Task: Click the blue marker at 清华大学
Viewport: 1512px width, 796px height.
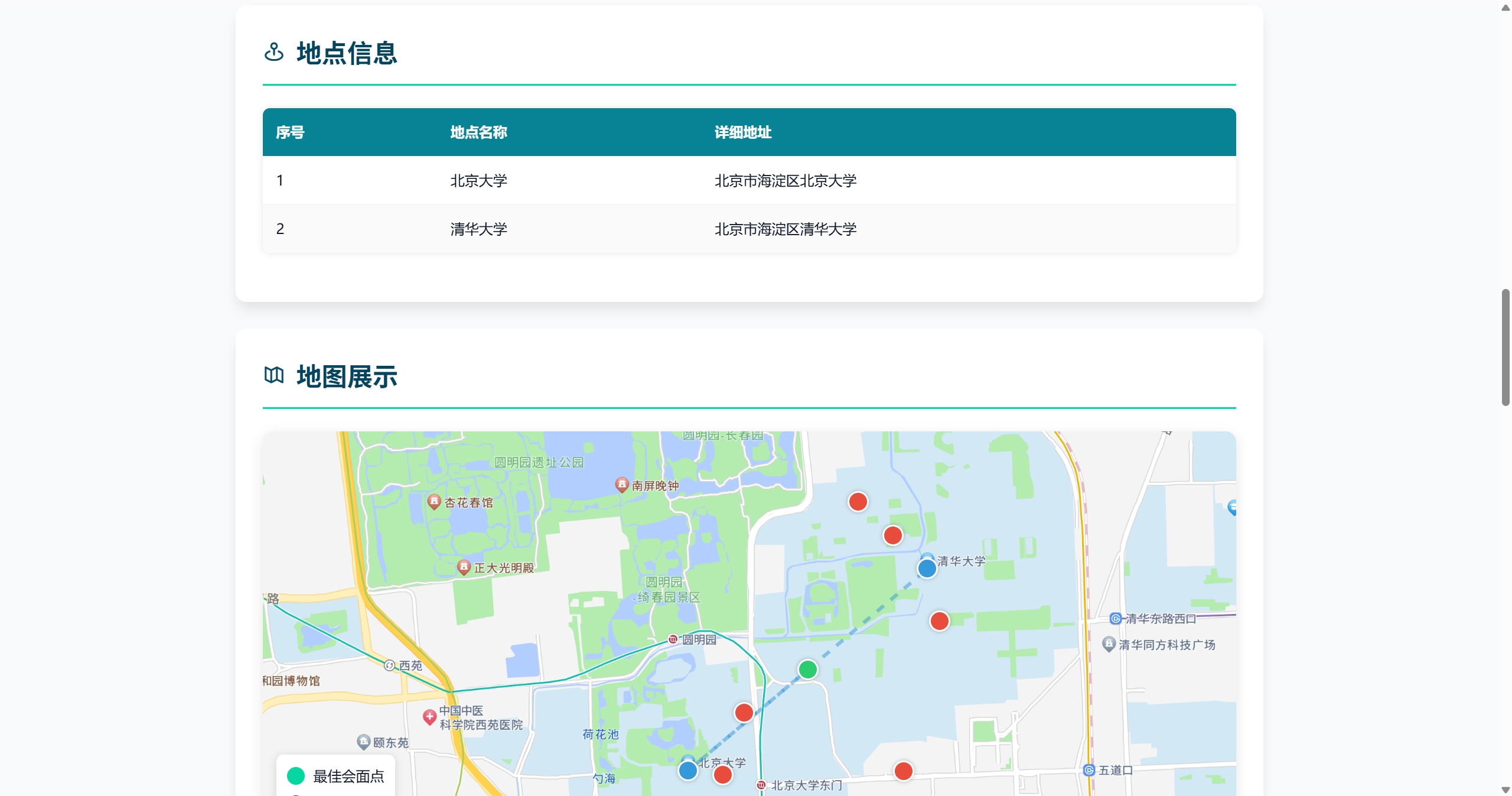Action: [x=927, y=568]
